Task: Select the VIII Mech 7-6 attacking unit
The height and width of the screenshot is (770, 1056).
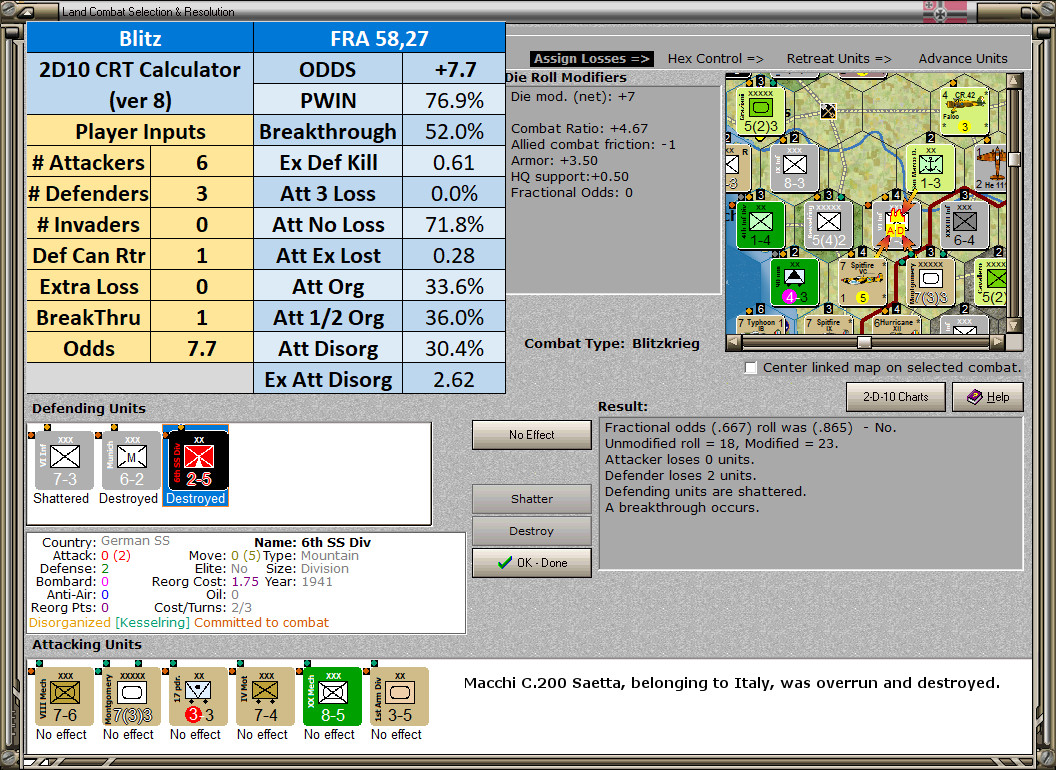Action: coord(65,697)
